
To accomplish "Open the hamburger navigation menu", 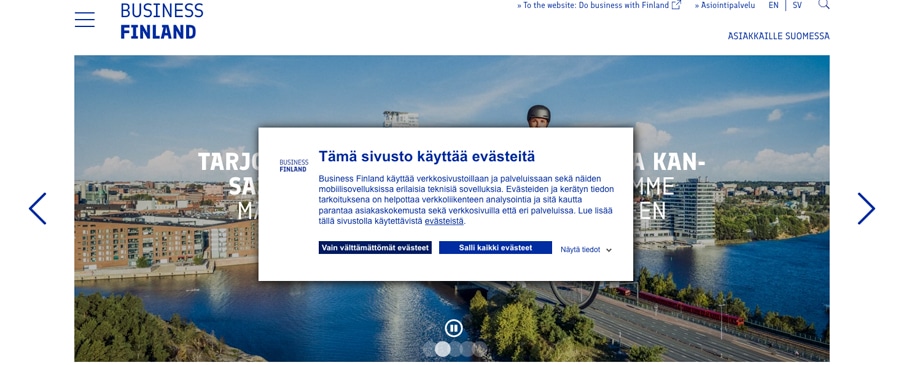I will pos(84,20).
